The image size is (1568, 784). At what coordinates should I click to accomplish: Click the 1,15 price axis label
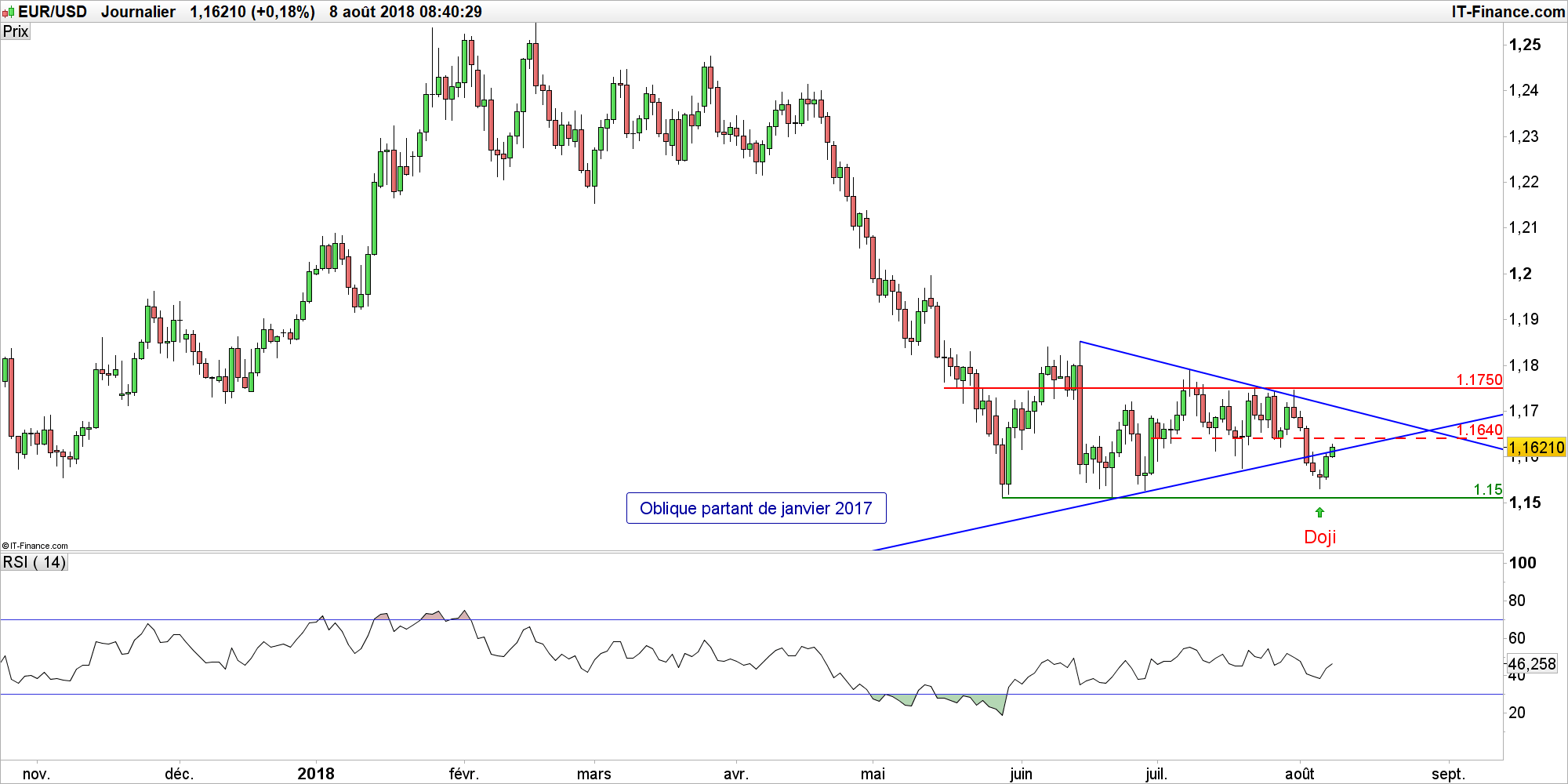[x=1525, y=503]
